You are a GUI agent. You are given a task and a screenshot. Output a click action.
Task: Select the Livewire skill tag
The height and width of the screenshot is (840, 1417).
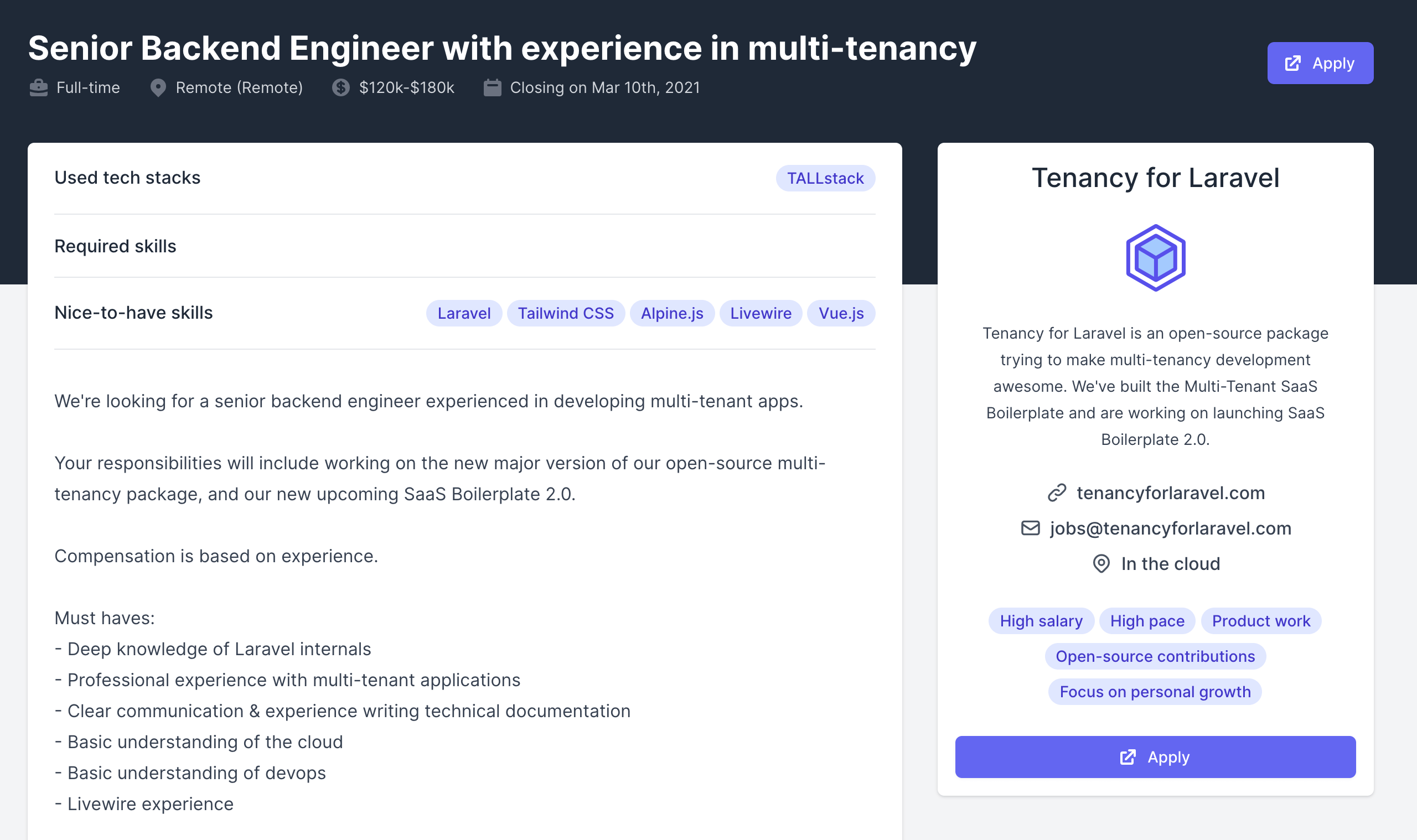tap(761, 313)
